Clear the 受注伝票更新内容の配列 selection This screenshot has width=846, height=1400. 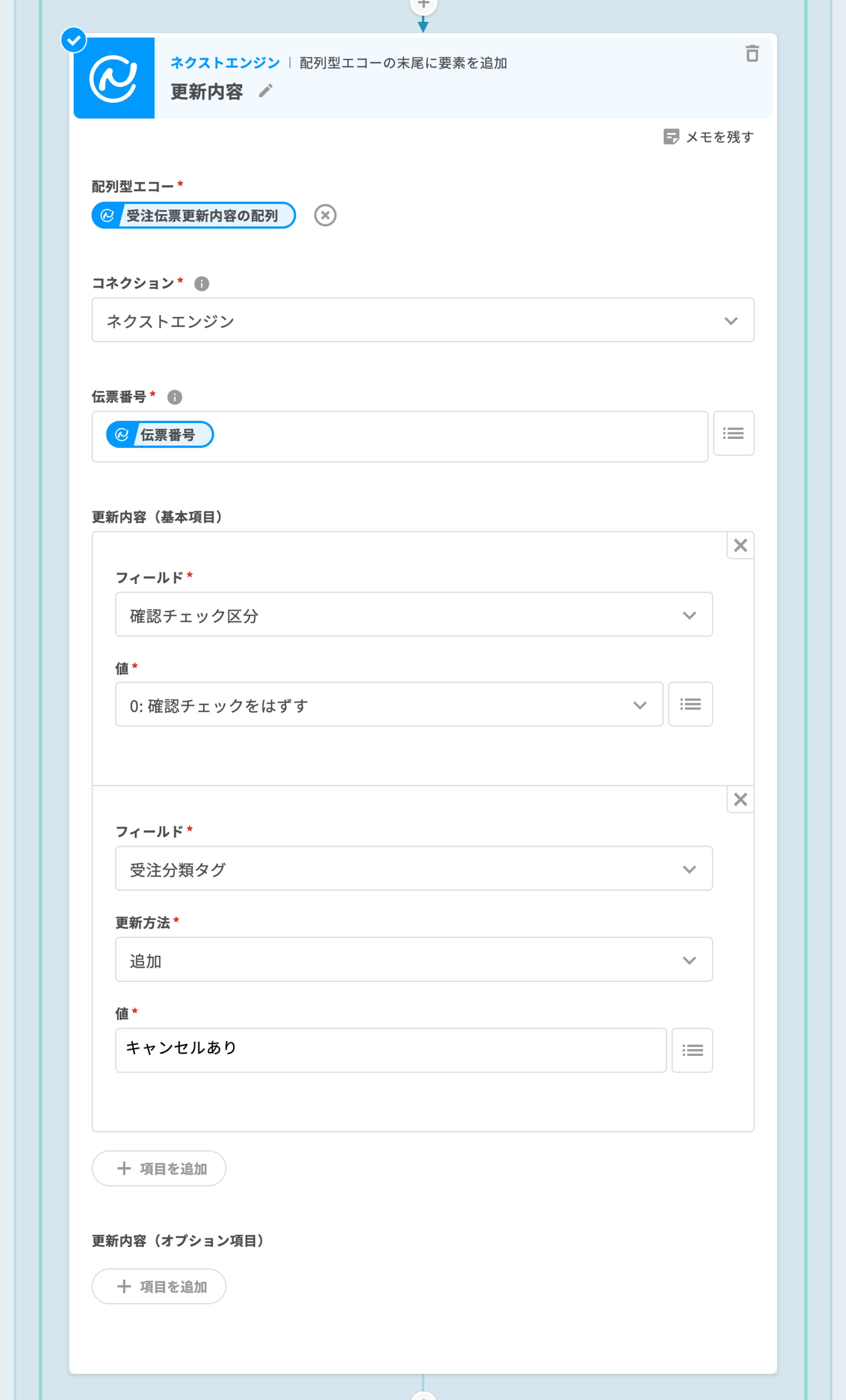click(x=325, y=215)
